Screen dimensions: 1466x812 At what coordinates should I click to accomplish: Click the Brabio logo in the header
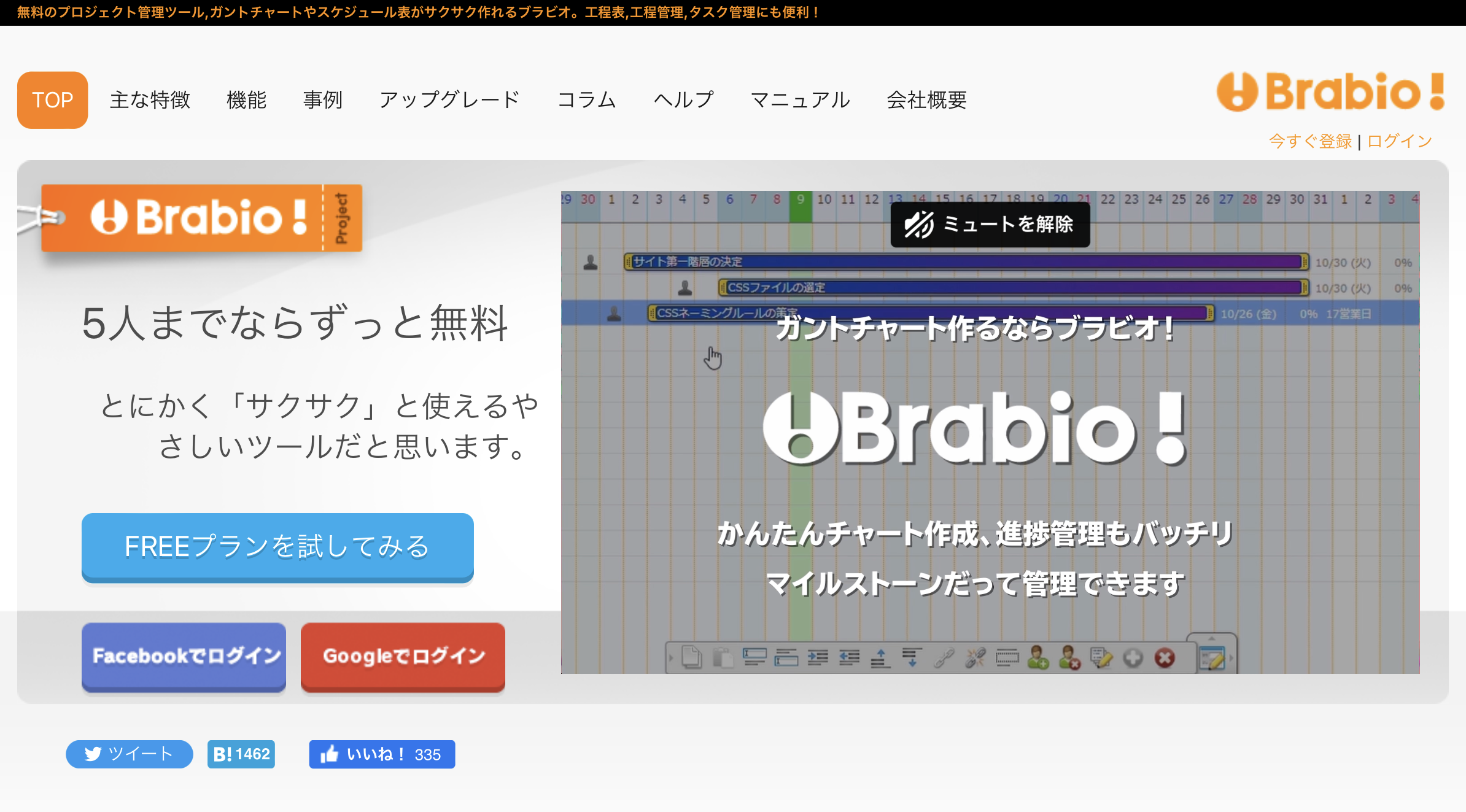pos(1330,91)
